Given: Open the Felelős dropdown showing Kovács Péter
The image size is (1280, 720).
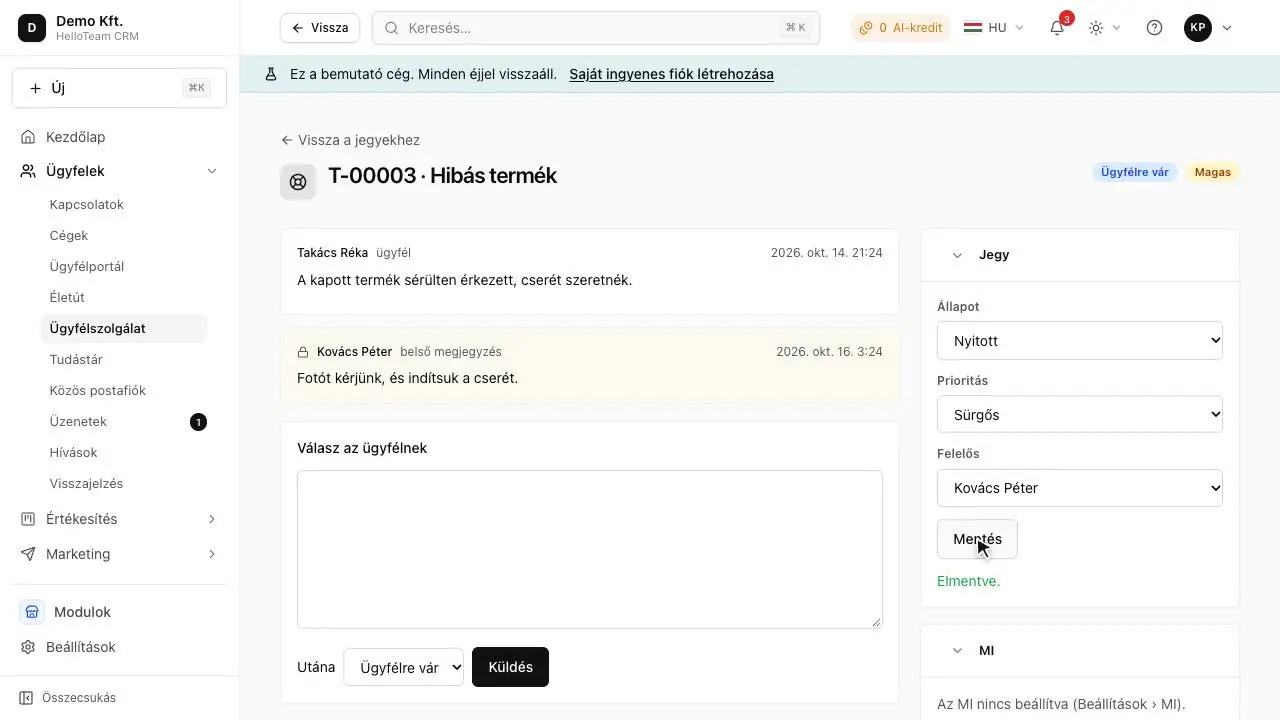Looking at the screenshot, I should click(1080, 488).
